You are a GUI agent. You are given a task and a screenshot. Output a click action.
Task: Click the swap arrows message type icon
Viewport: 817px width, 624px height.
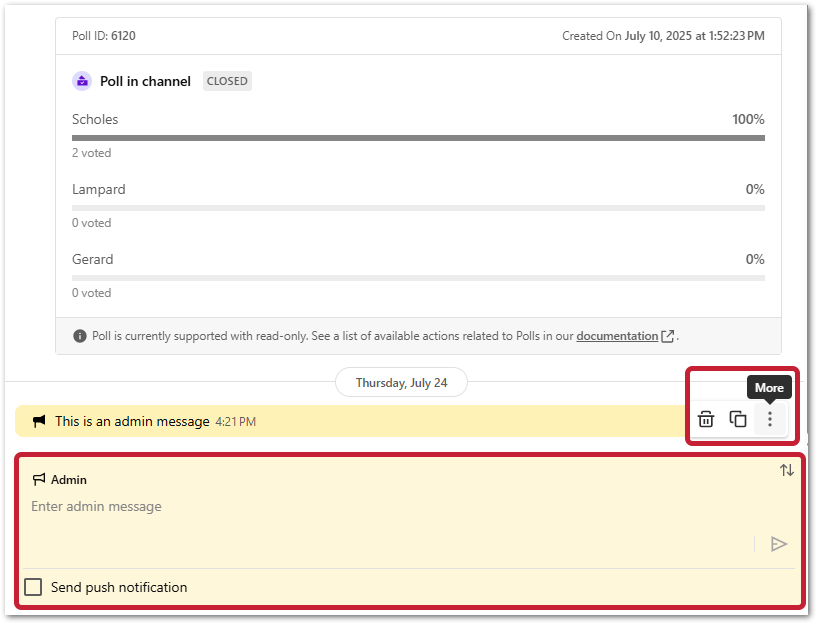pyautogui.click(x=787, y=470)
